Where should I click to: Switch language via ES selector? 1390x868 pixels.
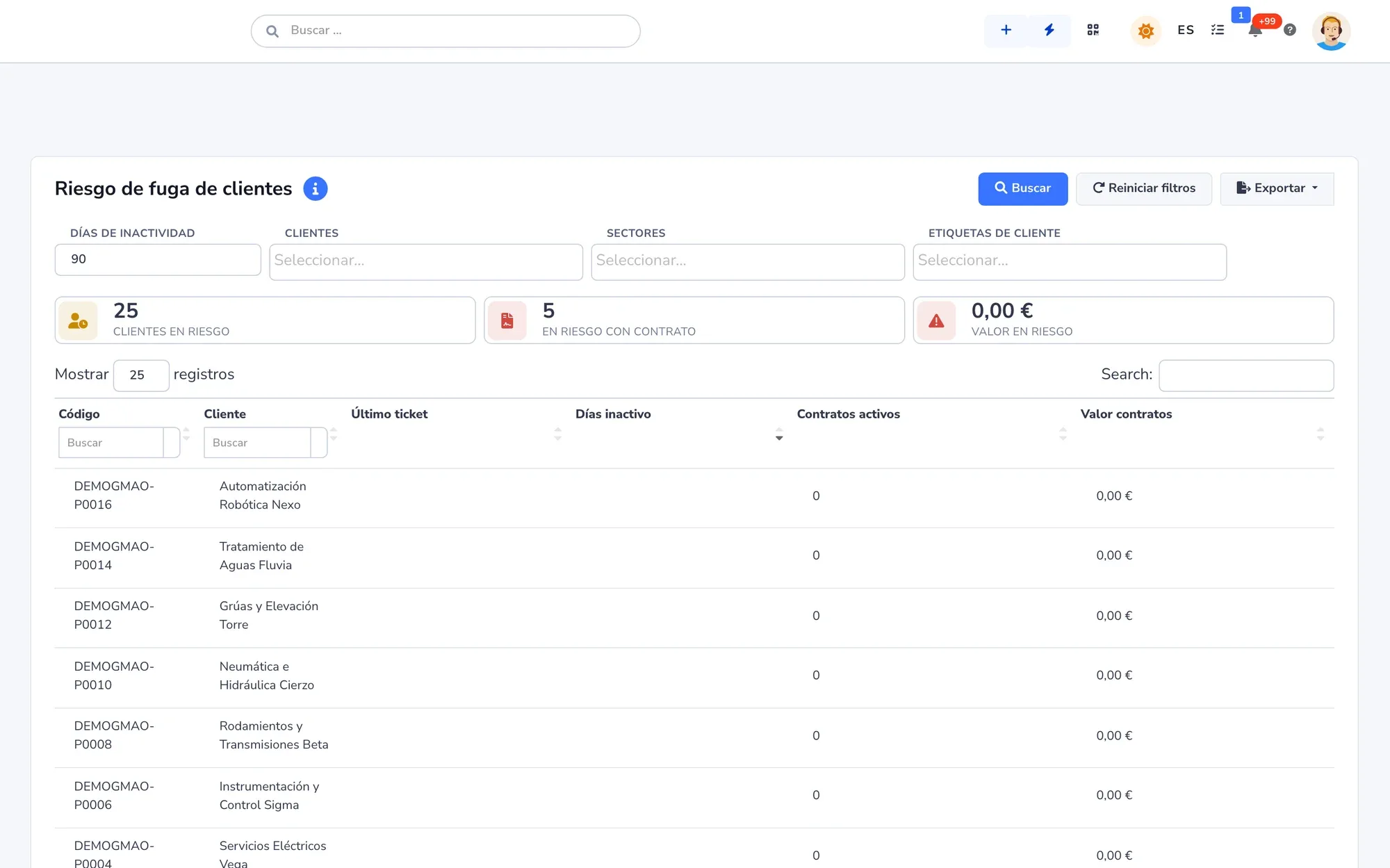point(1186,30)
